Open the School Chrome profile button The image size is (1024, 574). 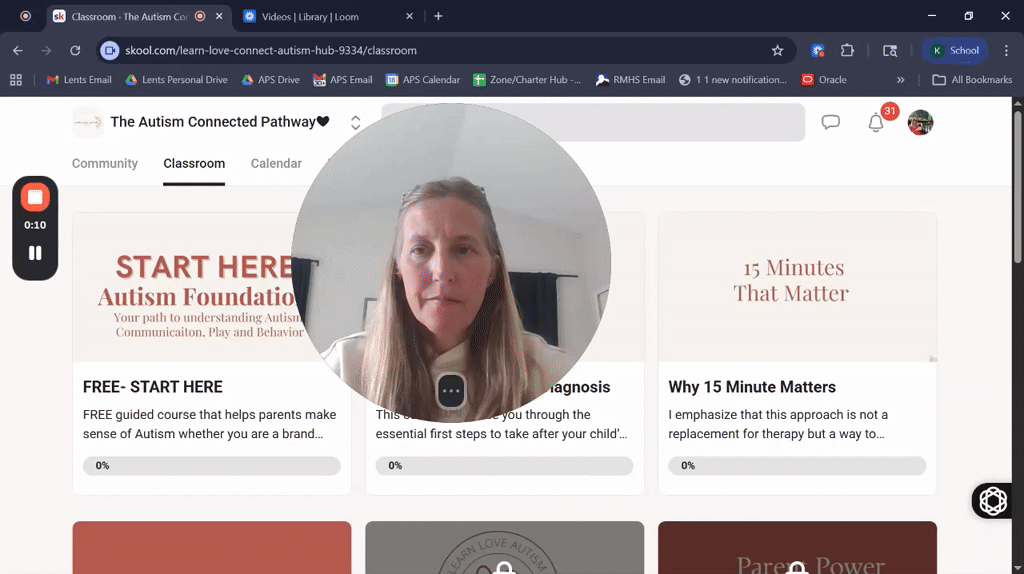[955, 50]
